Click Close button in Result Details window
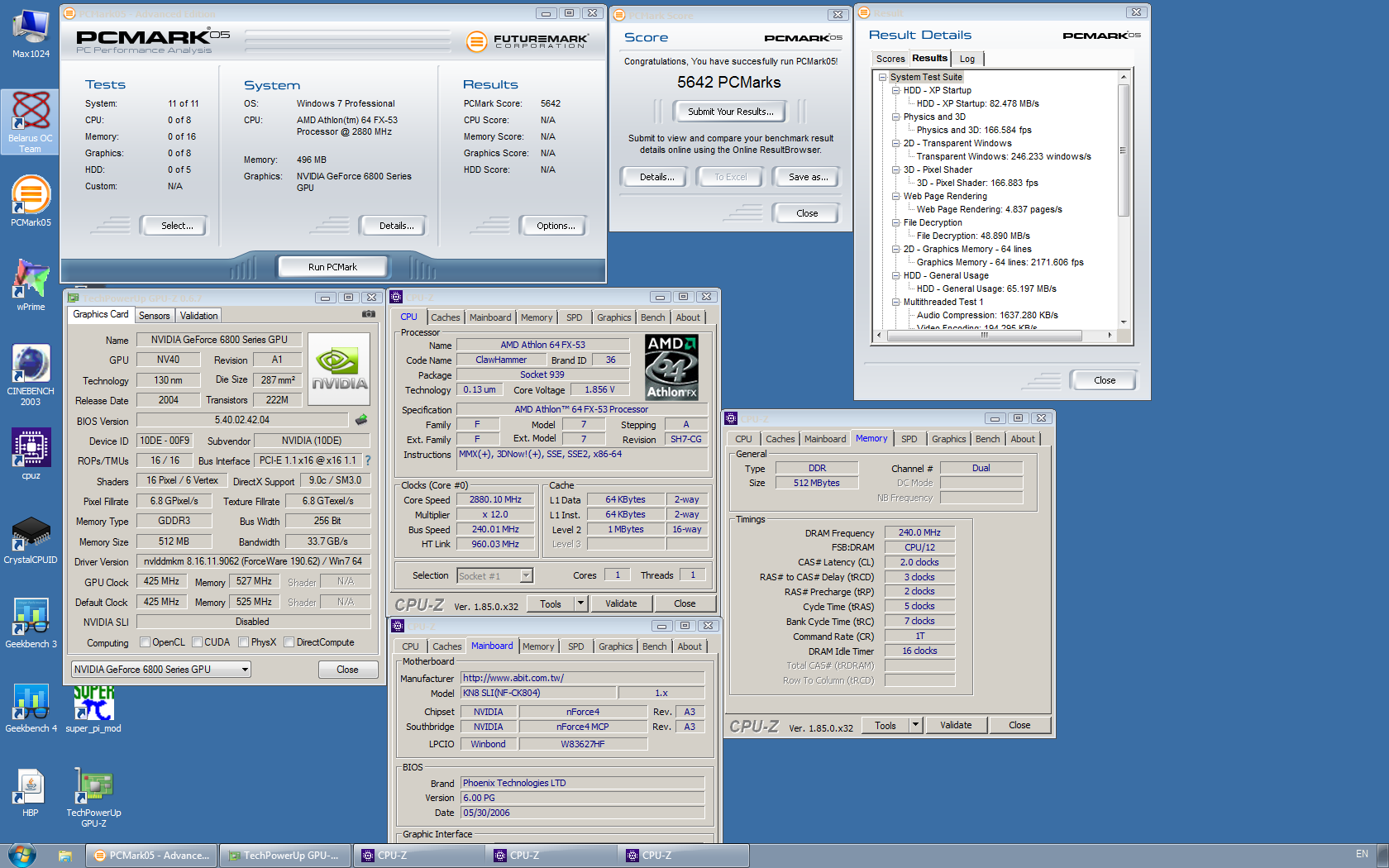 pos(1104,380)
